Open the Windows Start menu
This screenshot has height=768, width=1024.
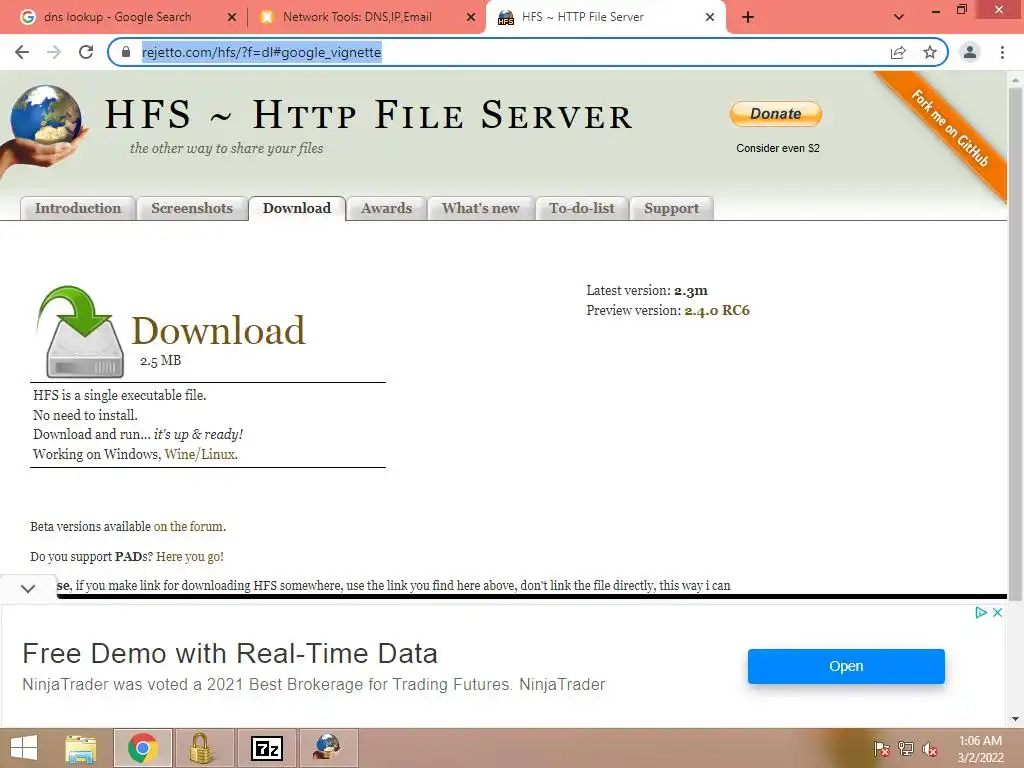tap(24, 748)
